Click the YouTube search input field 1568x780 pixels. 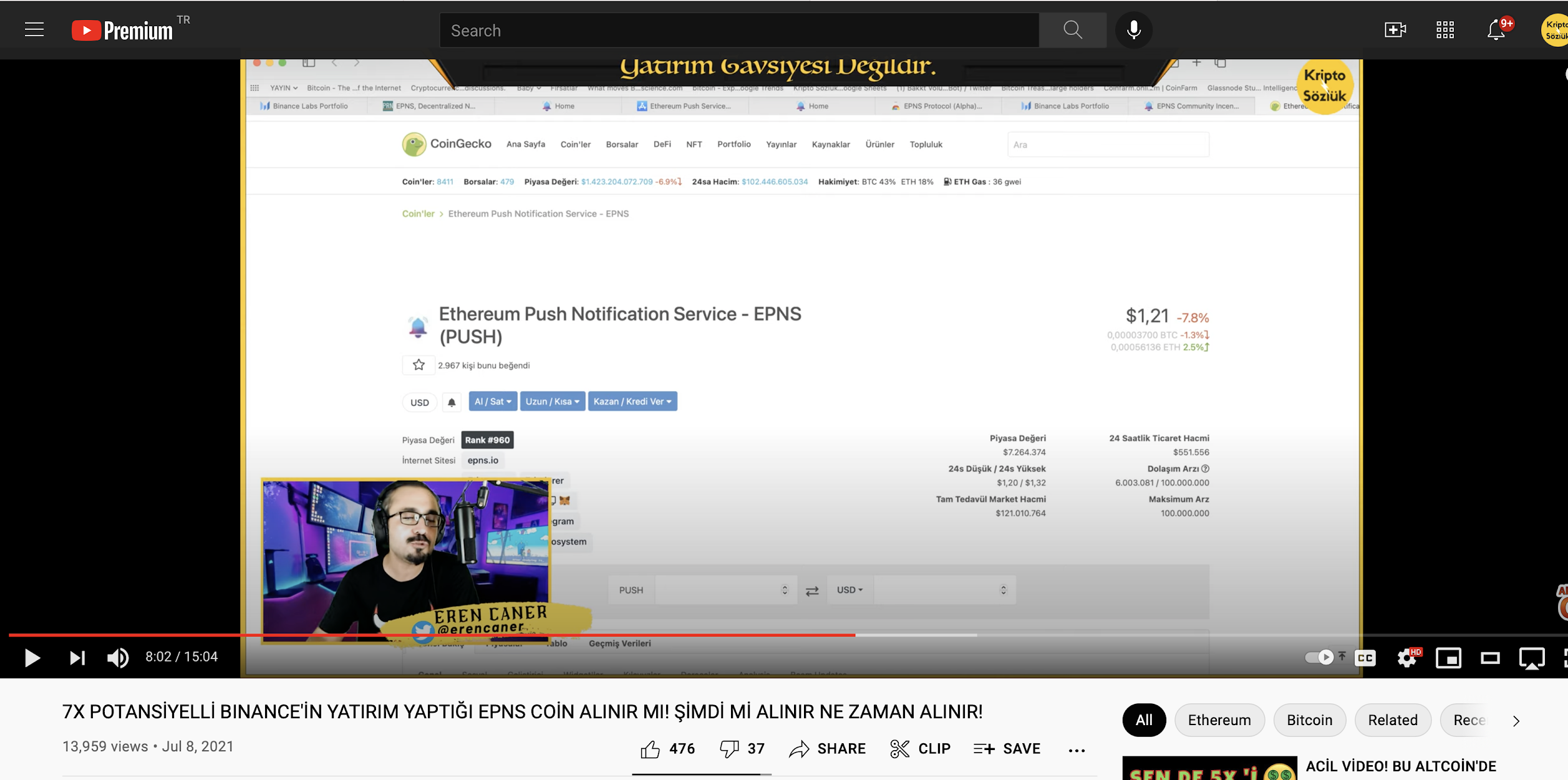pyautogui.click(x=738, y=30)
